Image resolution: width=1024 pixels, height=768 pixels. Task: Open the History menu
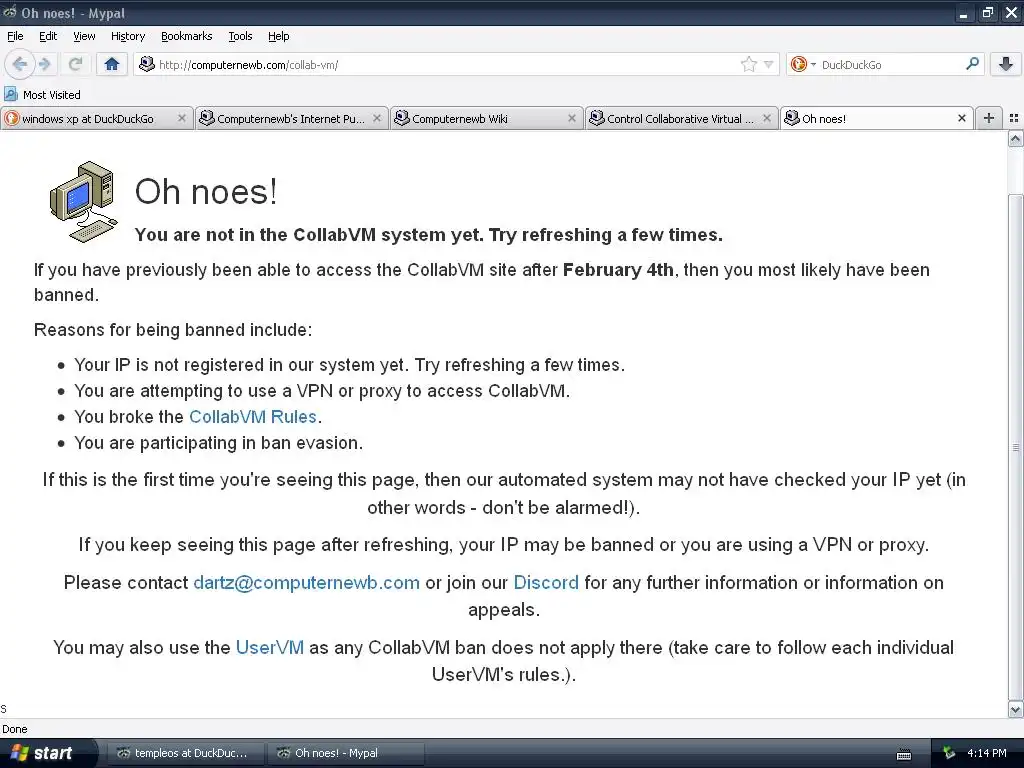(127, 36)
